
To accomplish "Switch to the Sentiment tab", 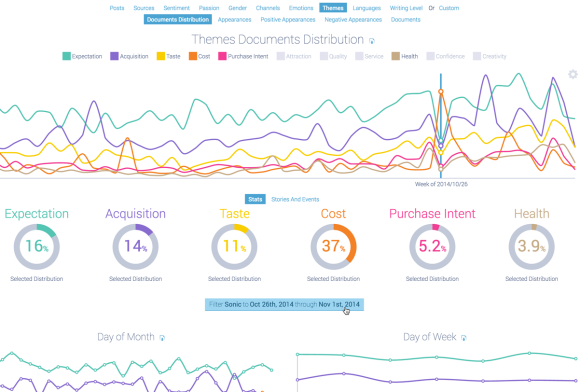I will pyautogui.click(x=176, y=8).
